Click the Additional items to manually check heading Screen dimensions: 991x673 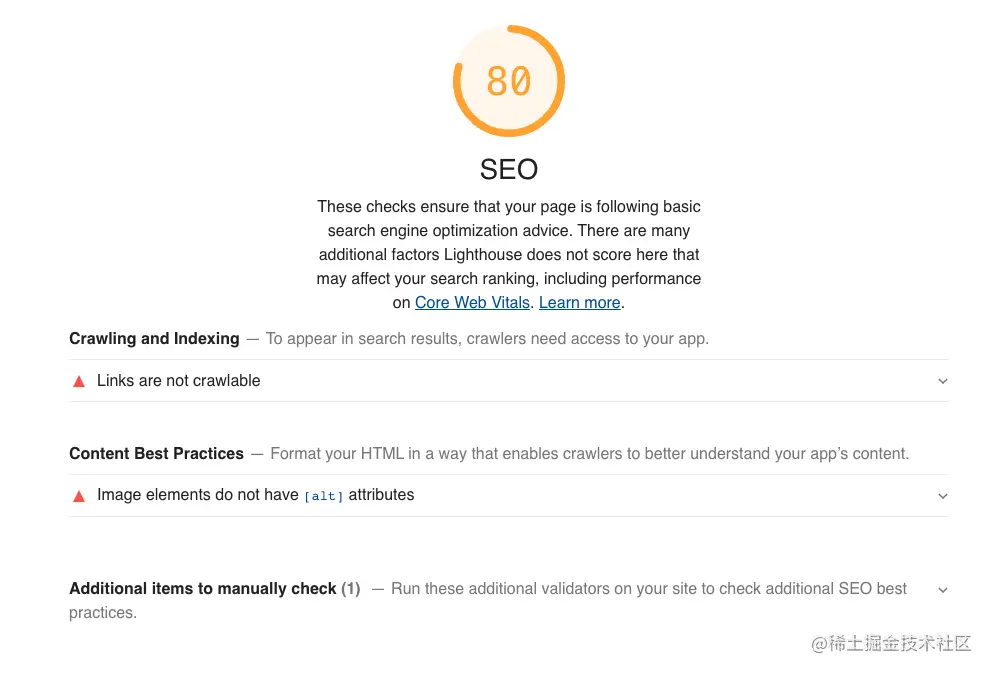coord(202,589)
